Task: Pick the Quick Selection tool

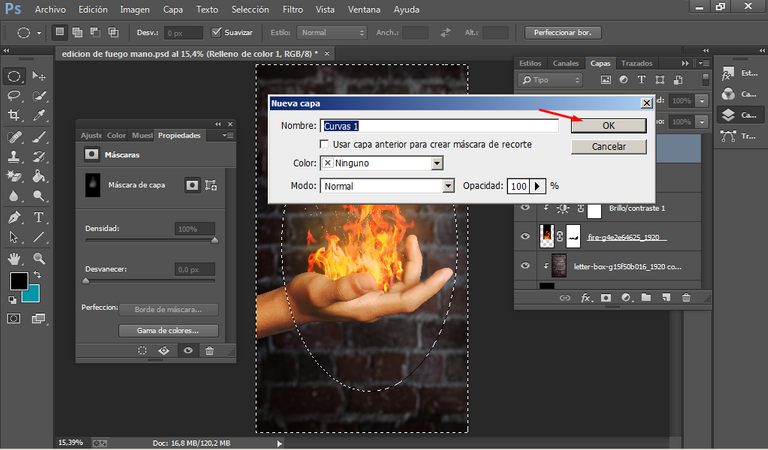Action: pyautogui.click(x=39, y=95)
